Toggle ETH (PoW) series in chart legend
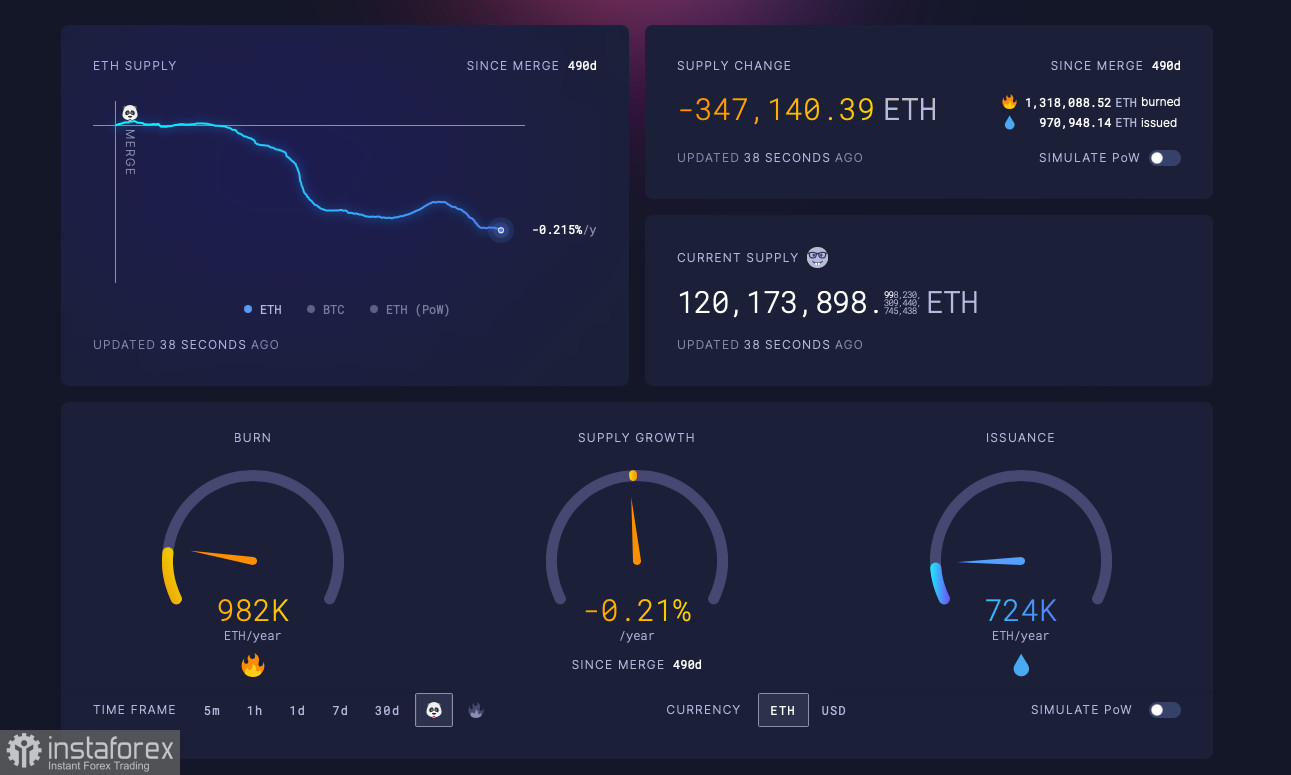 pos(410,310)
